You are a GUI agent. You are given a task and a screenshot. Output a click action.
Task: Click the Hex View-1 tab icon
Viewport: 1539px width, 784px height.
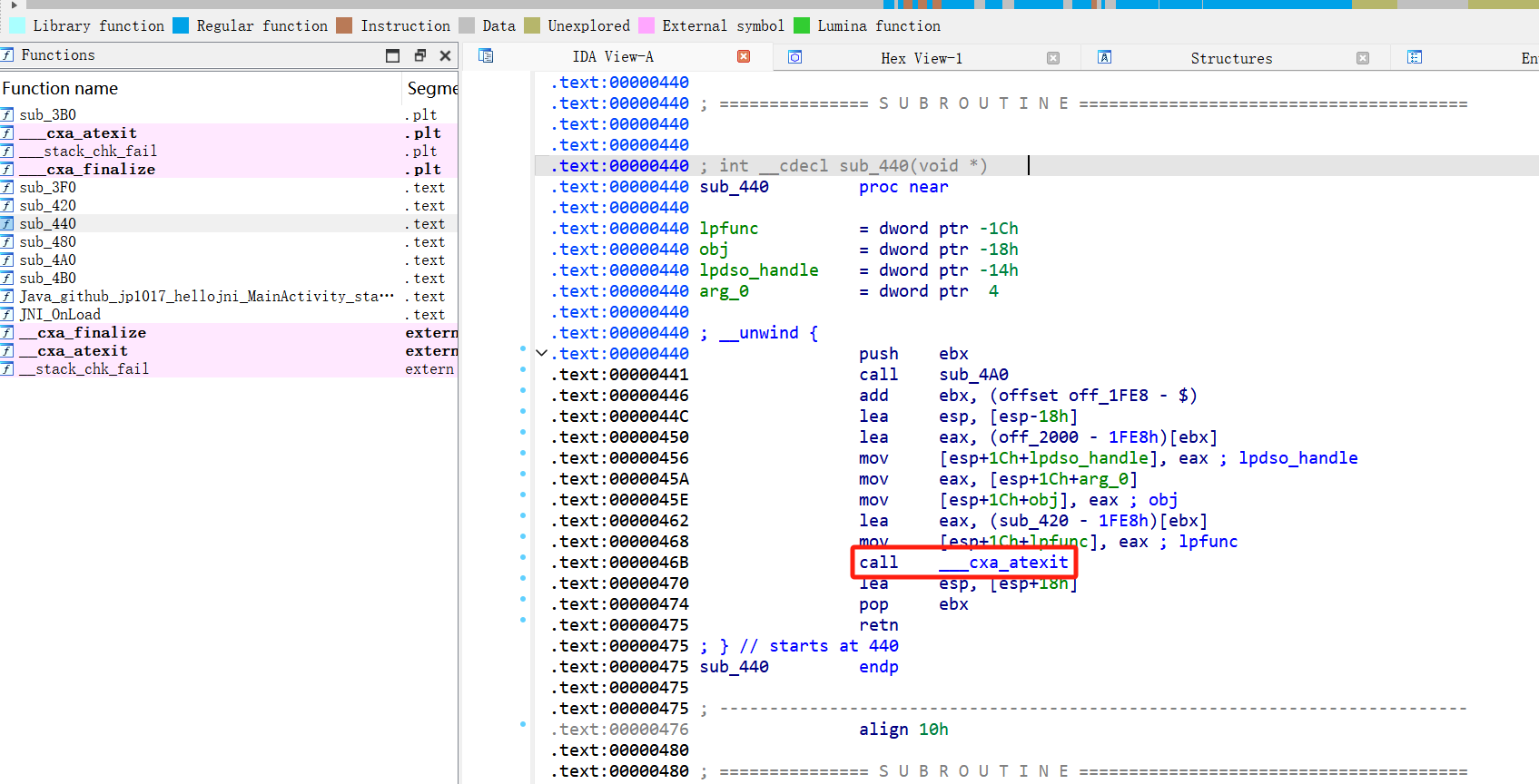pyautogui.click(x=794, y=57)
